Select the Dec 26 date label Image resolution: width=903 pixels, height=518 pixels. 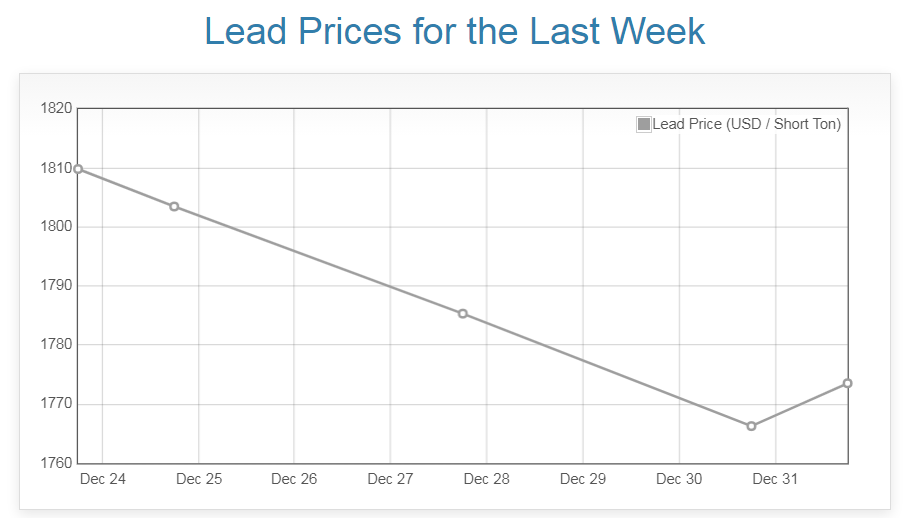294,479
